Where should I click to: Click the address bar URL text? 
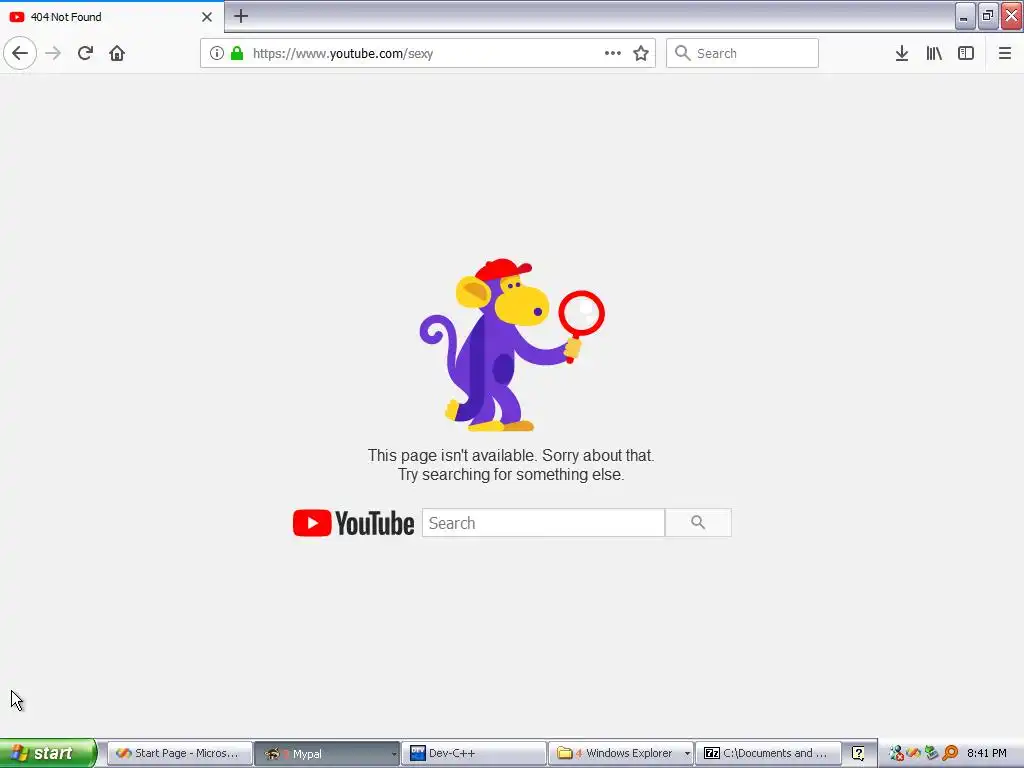343,54
